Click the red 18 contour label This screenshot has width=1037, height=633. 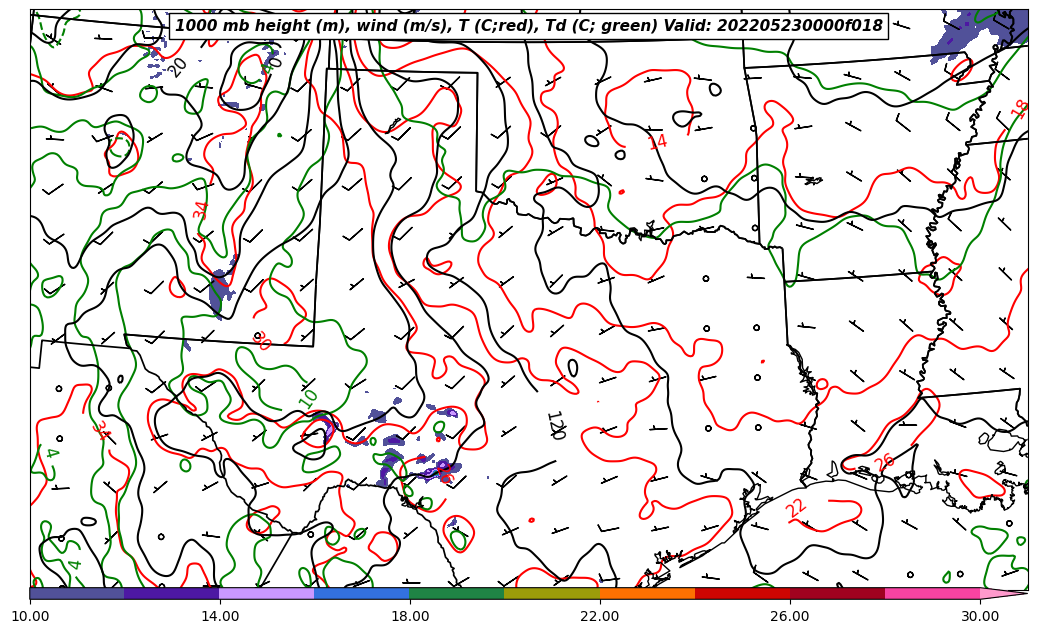[x=1020, y=108]
